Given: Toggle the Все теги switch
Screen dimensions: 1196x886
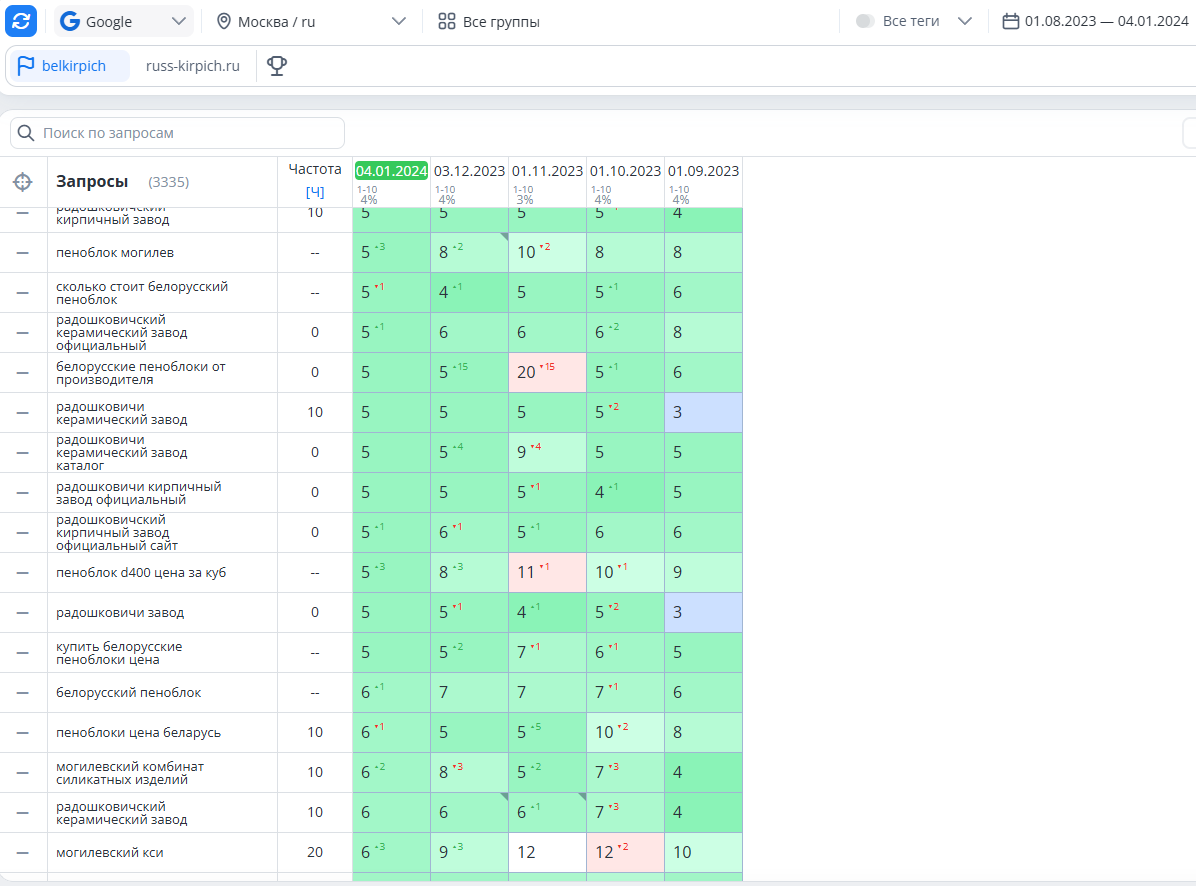Looking at the screenshot, I should pyautogui.click(x=865, y=21).
